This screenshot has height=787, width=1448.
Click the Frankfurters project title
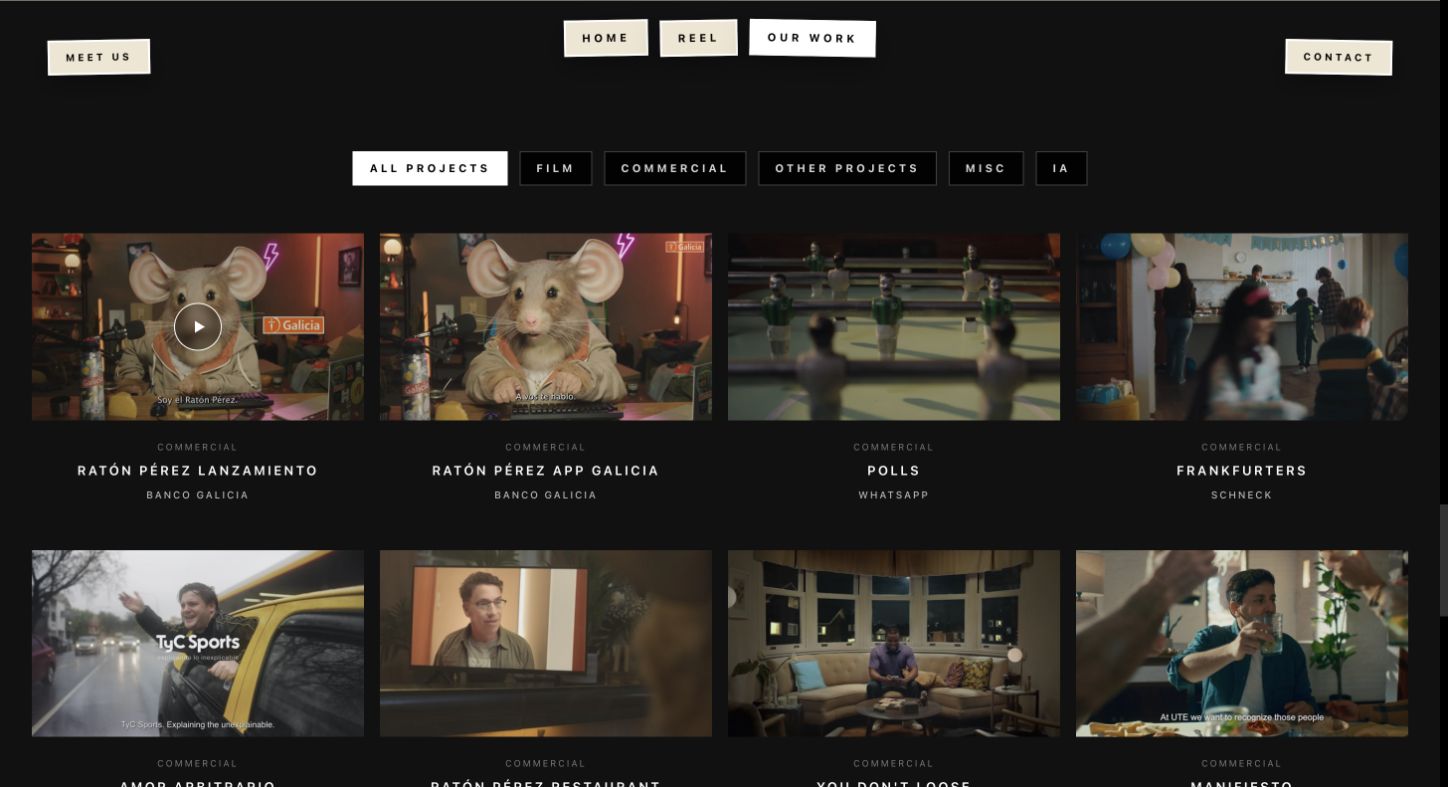tap(1242, 471)
